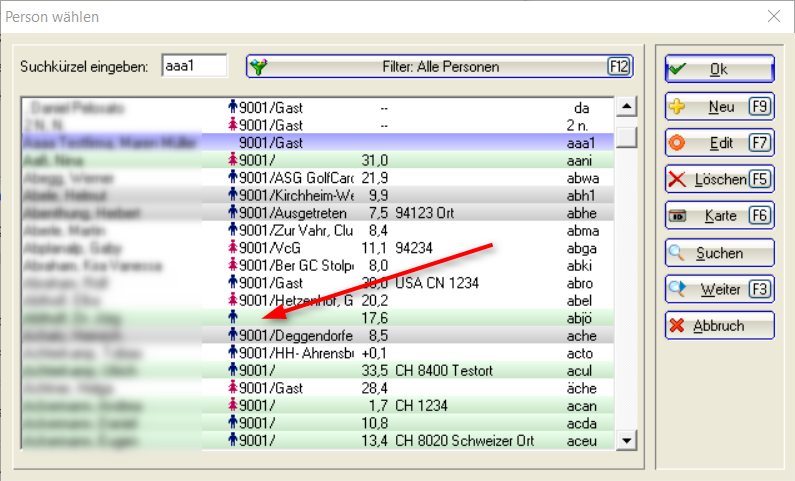The image size is (795, 481).
Task: Click the red X icon for Löschen
Action: pyautogui.click(x=678, y=180)
